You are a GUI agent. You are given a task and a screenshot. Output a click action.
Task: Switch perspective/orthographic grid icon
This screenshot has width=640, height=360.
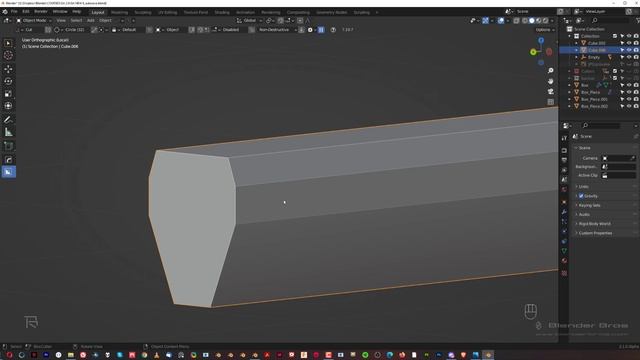point(551,102)
